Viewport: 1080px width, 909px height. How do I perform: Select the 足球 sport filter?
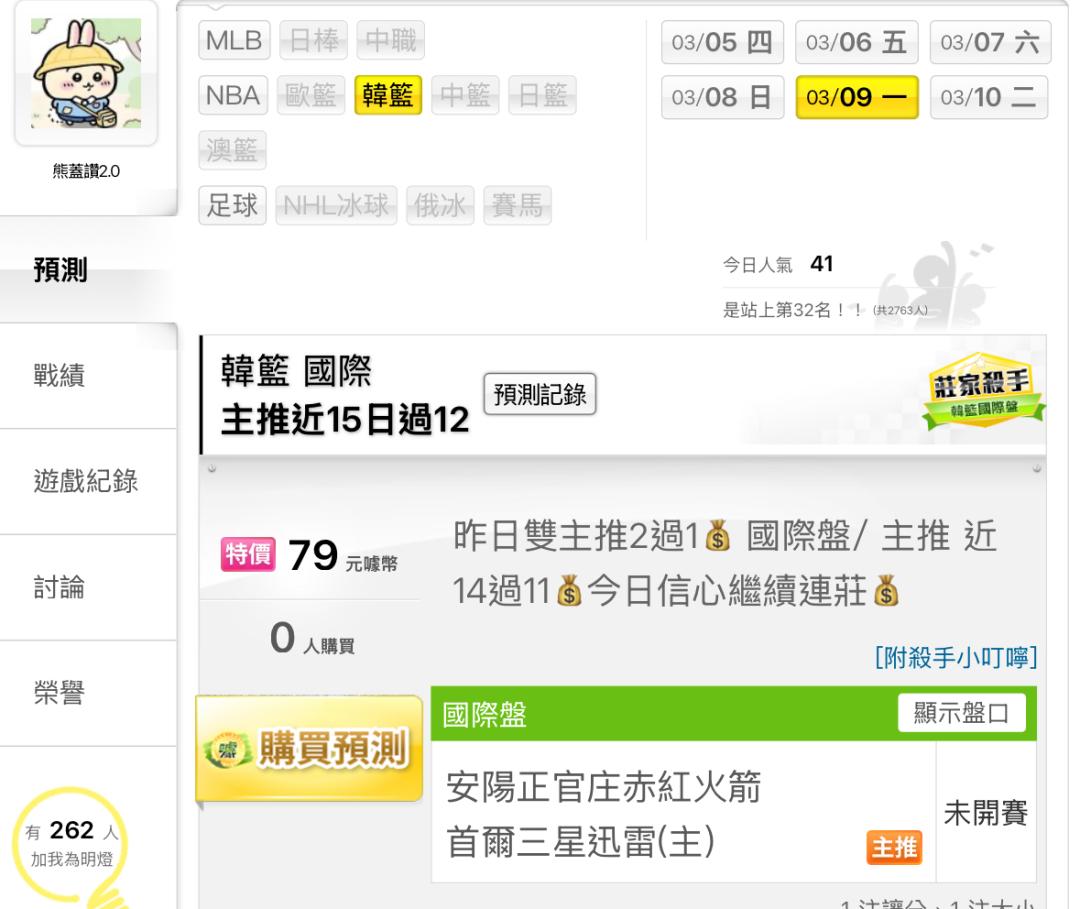pyautogui.click(x=232, y=205)
